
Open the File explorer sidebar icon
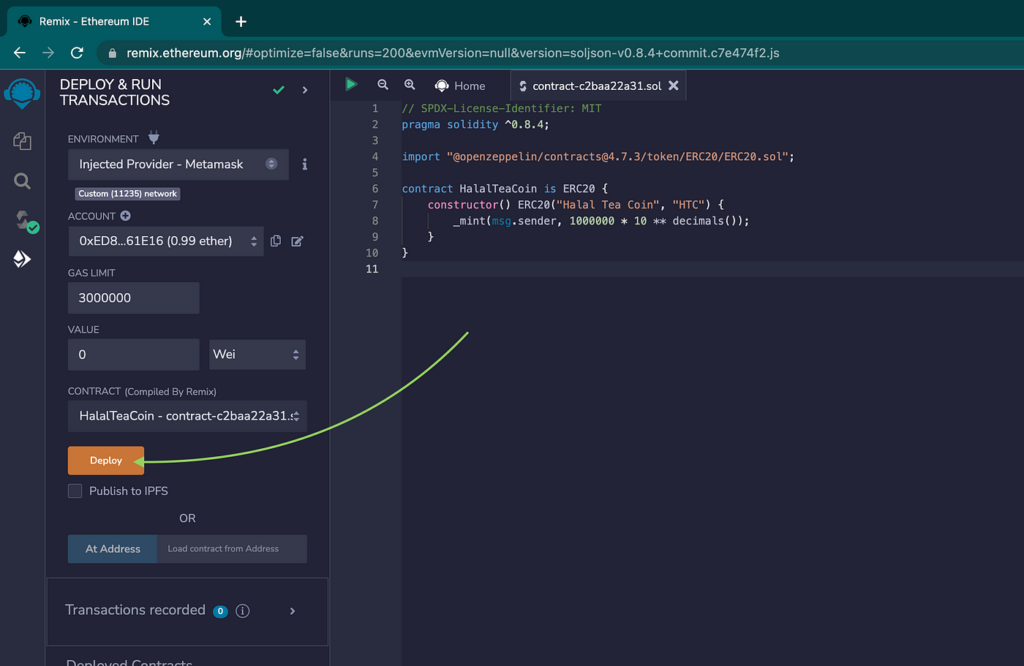pyautogui.click(x=22, y=141)
